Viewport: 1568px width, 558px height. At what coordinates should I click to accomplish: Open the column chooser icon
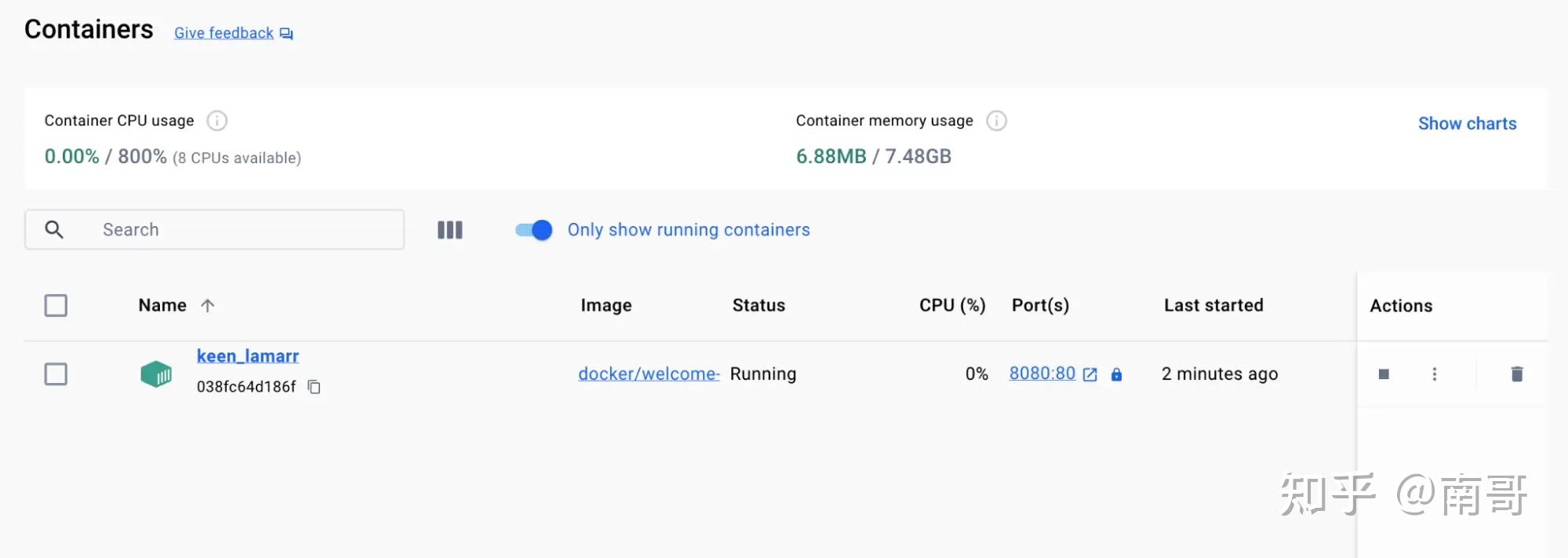point(449,230)
